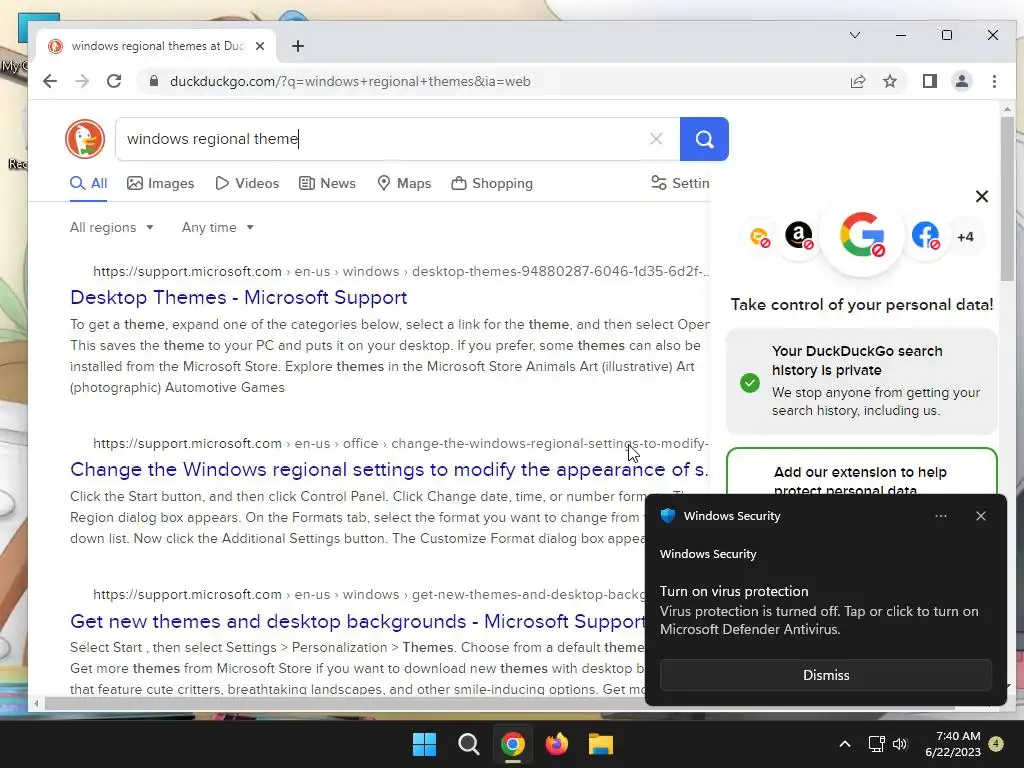Click the +4 more trackers badge
1024x768 pixels.
coord(965,237)
